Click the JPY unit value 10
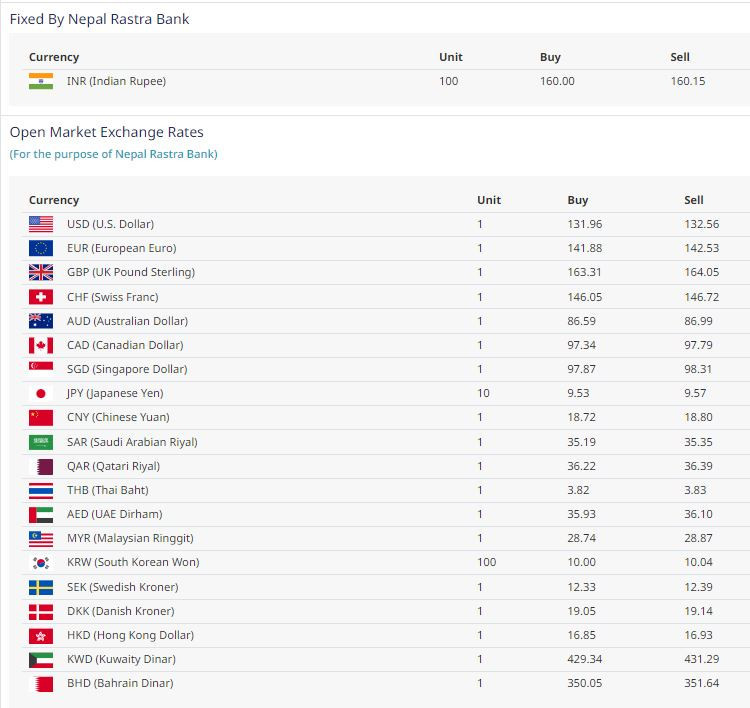 [483, 393]
